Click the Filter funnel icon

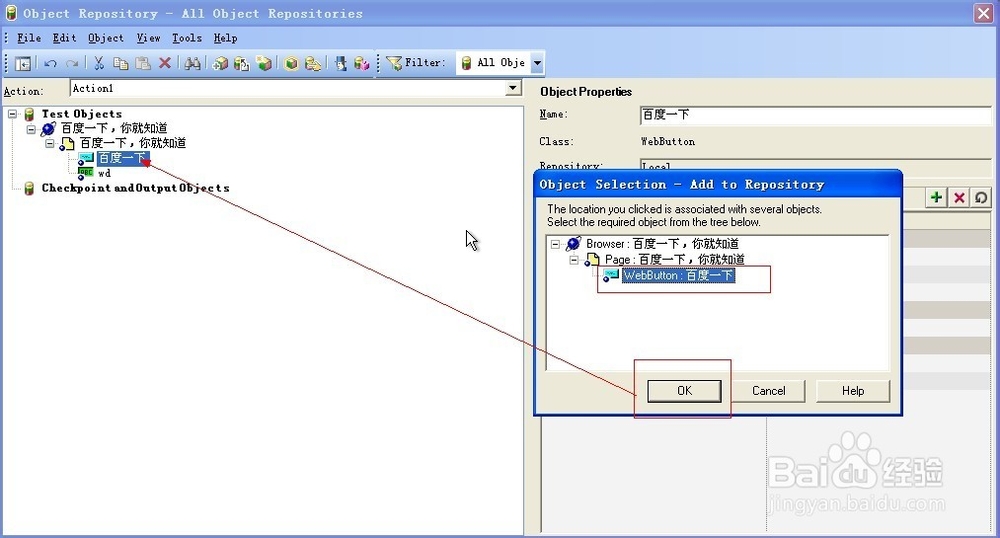[394, 62]
